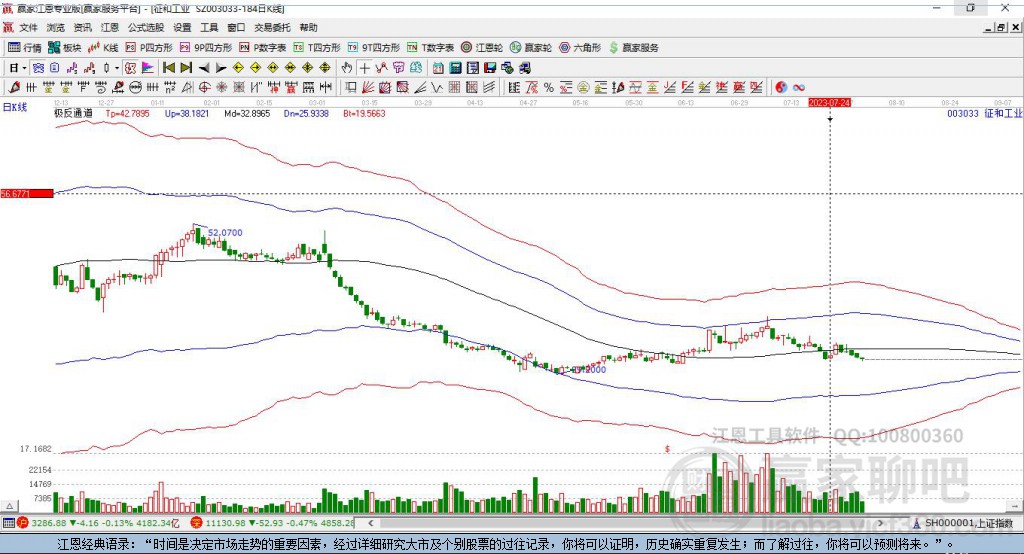Image resolution: width=1024 pixels, height=554 pixels.
Task: Click the Tp=42.7895 indicator value
Action: coord(127,113)
